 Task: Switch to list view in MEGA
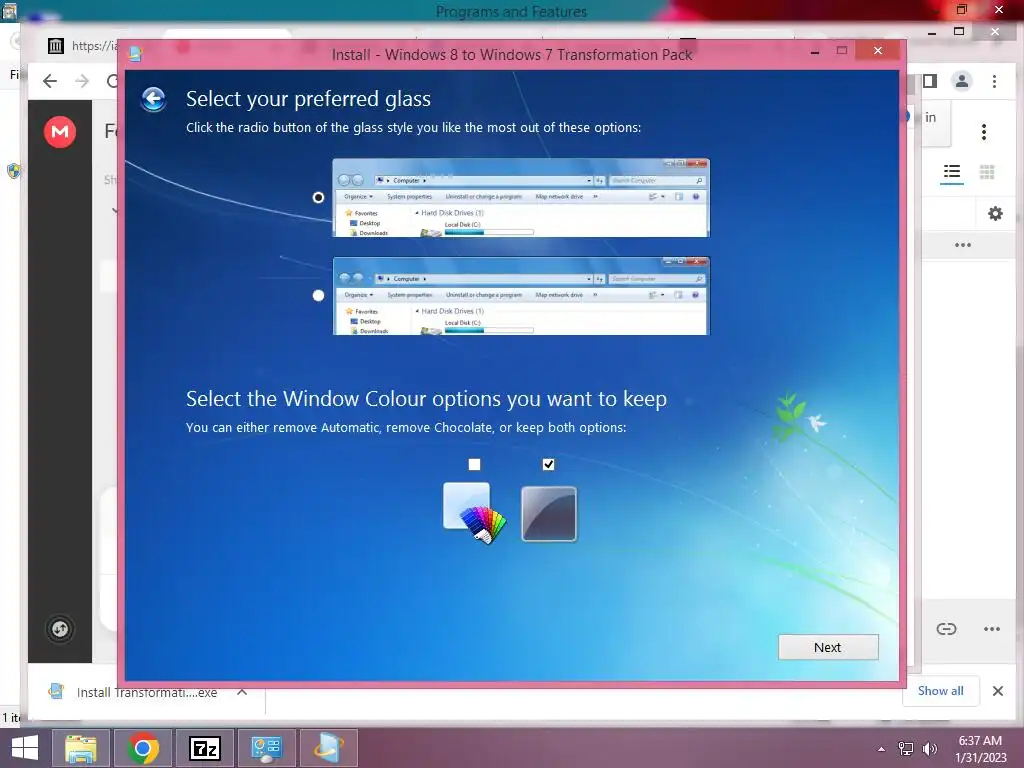pyautogui.click(x=952, y=172)
